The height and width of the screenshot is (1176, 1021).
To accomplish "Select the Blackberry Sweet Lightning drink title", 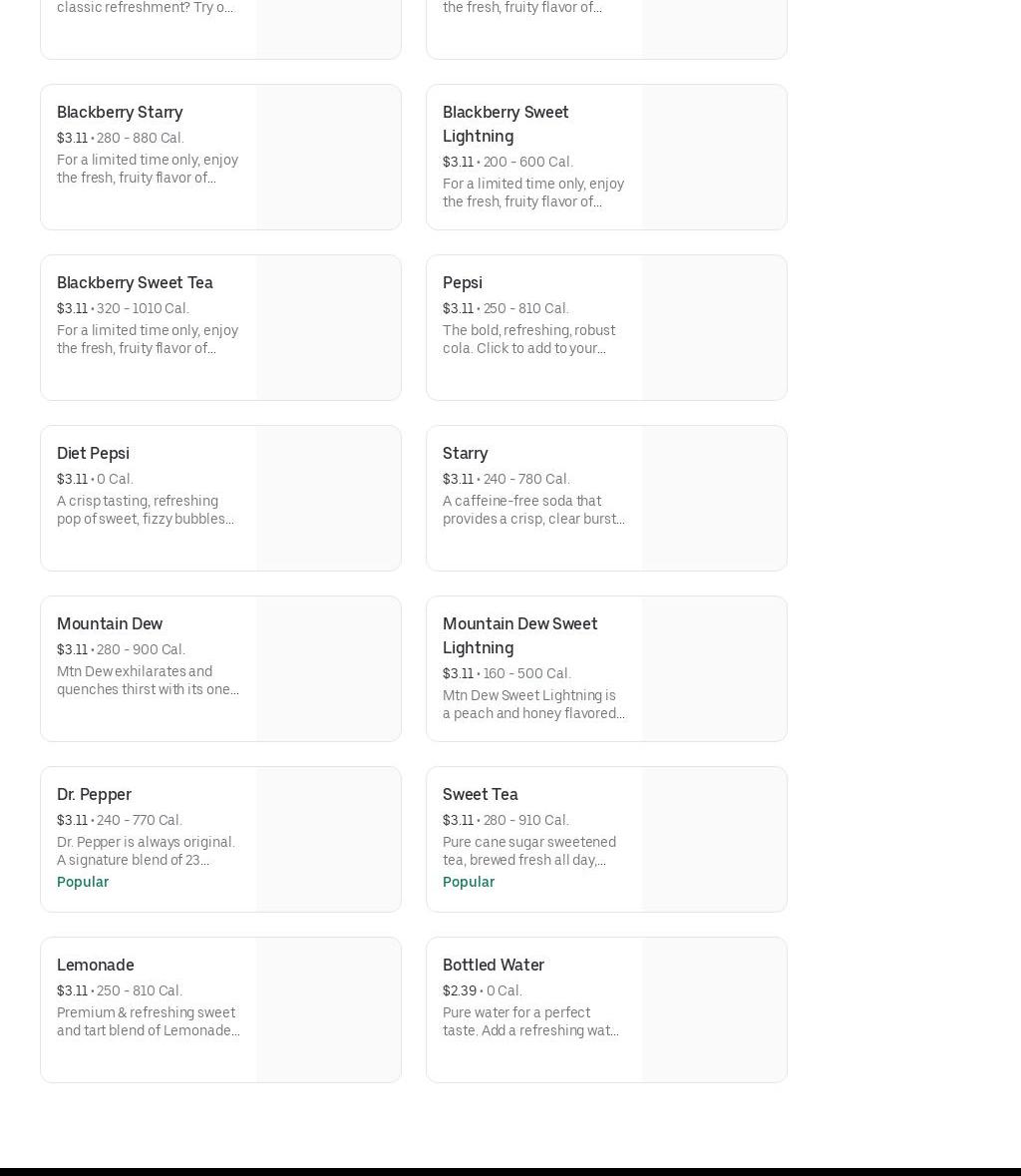I will click(x=506, y=124).
